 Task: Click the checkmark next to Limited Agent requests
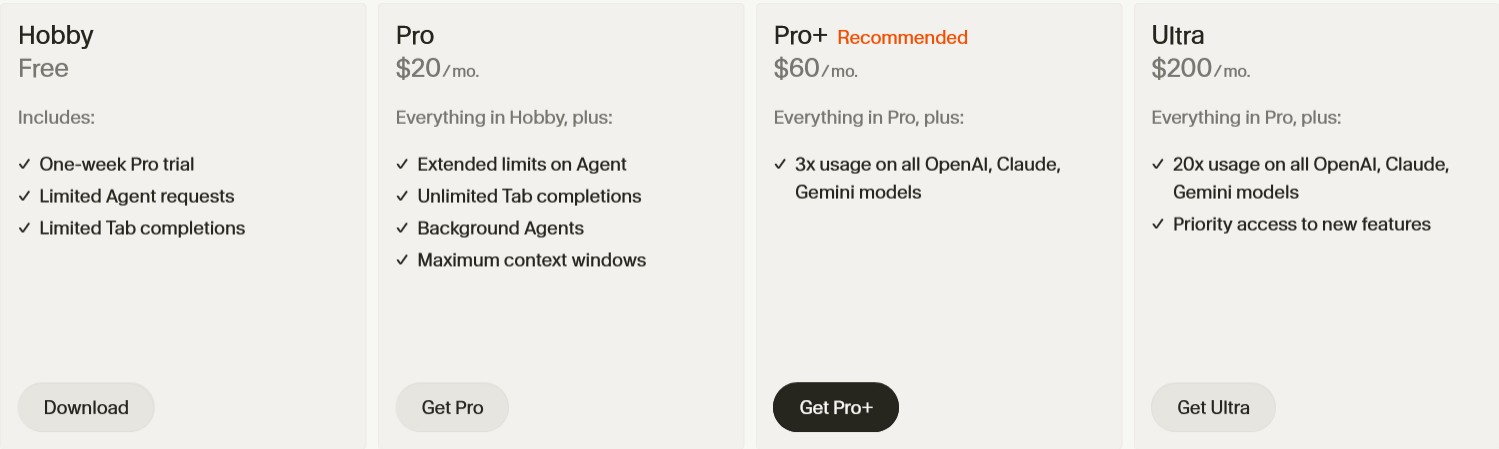(x=24, y=196)
